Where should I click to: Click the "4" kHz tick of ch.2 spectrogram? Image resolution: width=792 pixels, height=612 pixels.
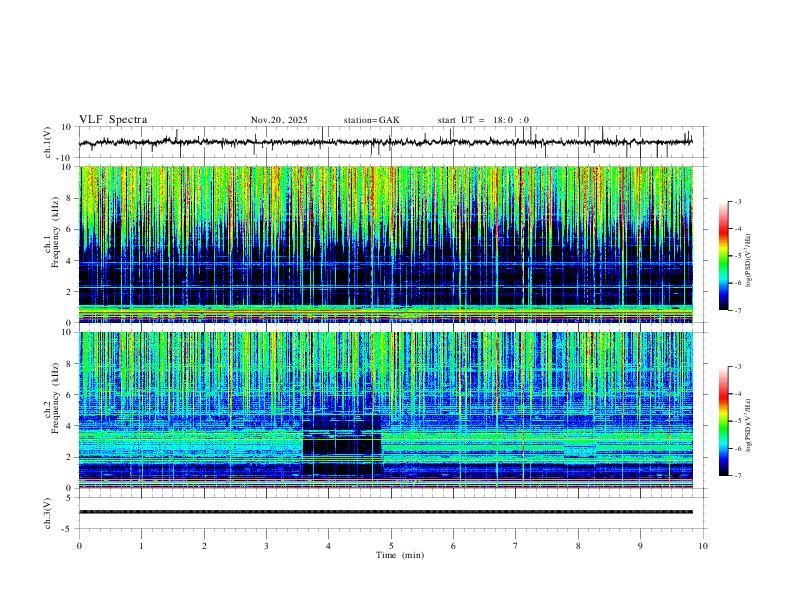(x=71, y=426)
